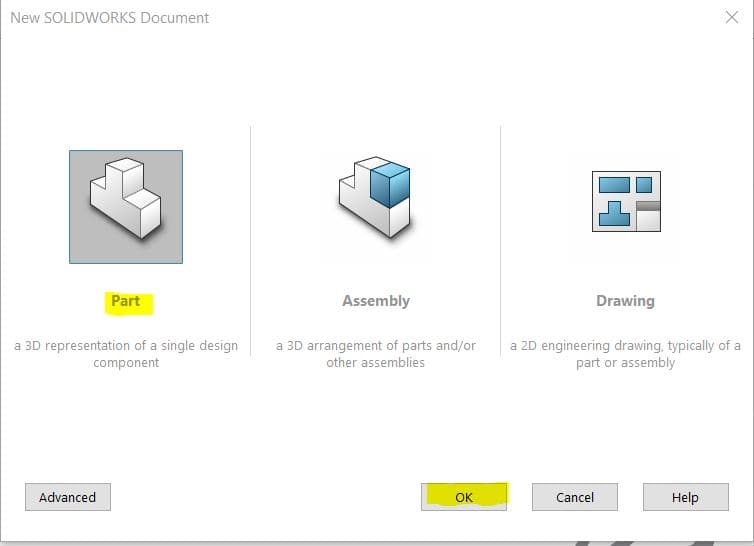Click the divider between Part and Assembly
Viewport: 754px width, 546px height.
(x=251, y=240)
